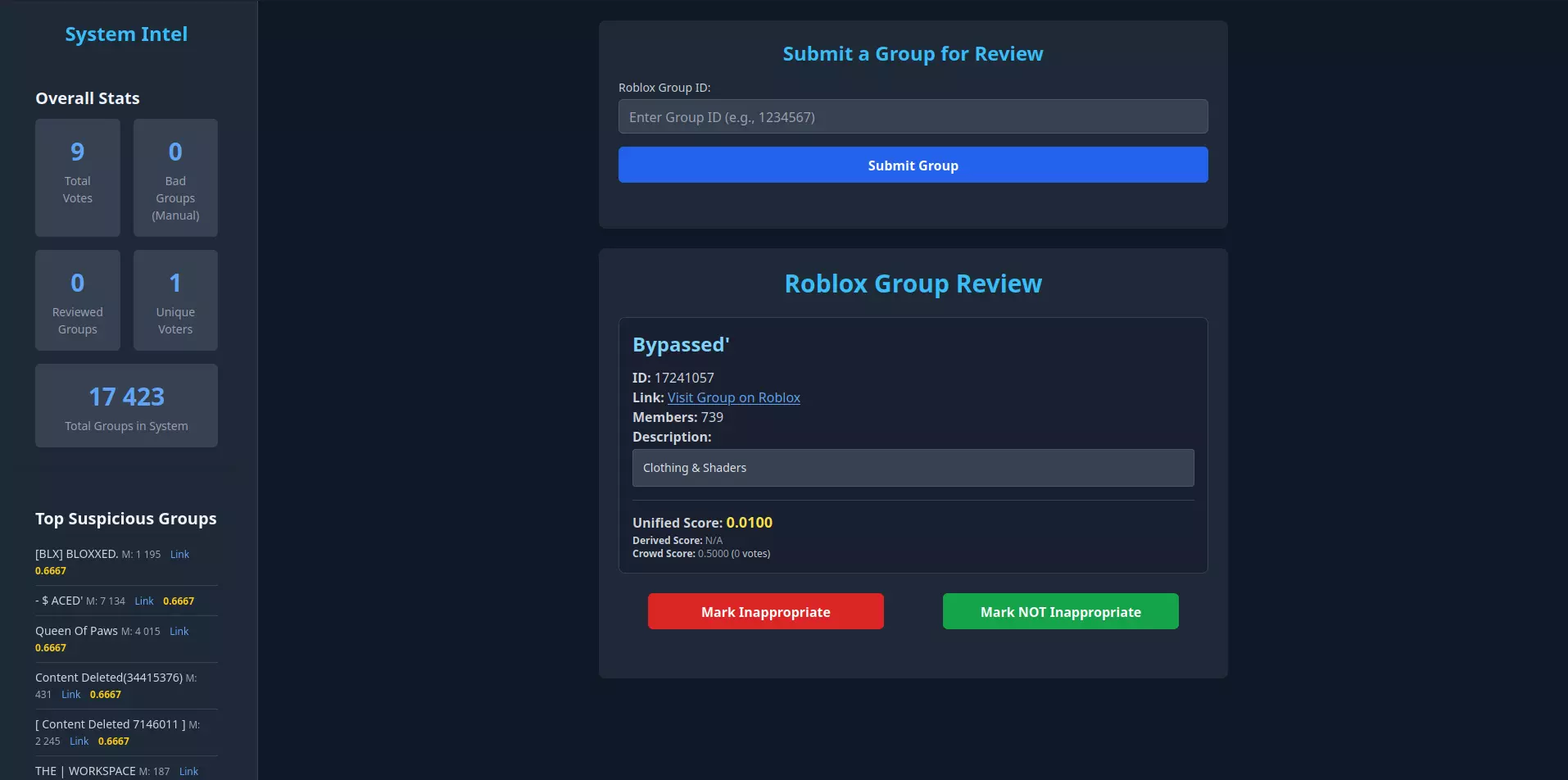This screenshot has width=1568, height=780.
Task: Click the 'Top Suspicious Groups' heading
Action: (126, 519)
